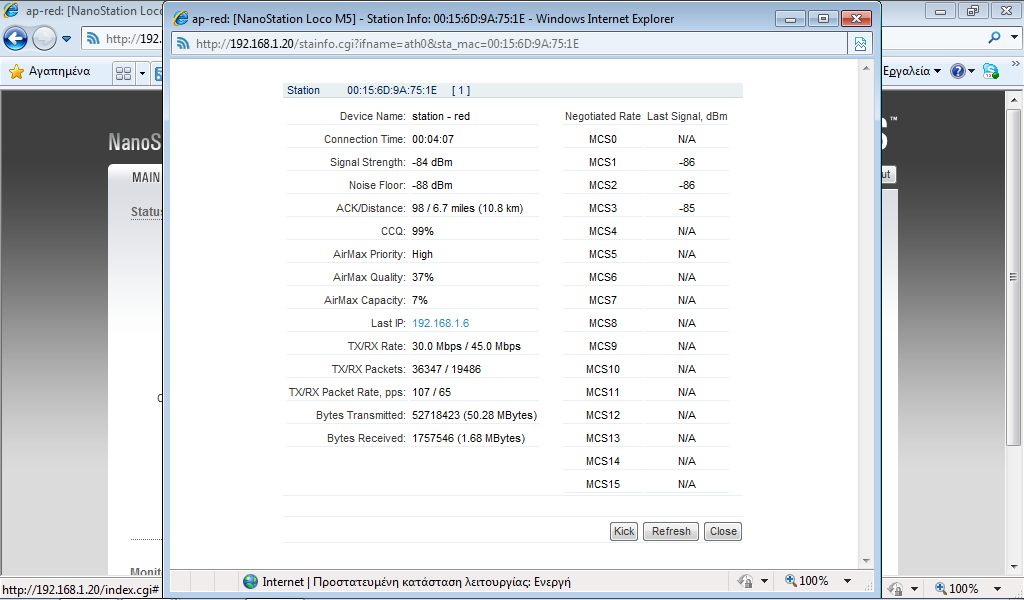Image resolution: width=1024 pixels, height=600 pixels.
Task: Select the TX/RX Rate value 30.0 Mbps / 45.0 Mbps
Action: coord(466,346)
